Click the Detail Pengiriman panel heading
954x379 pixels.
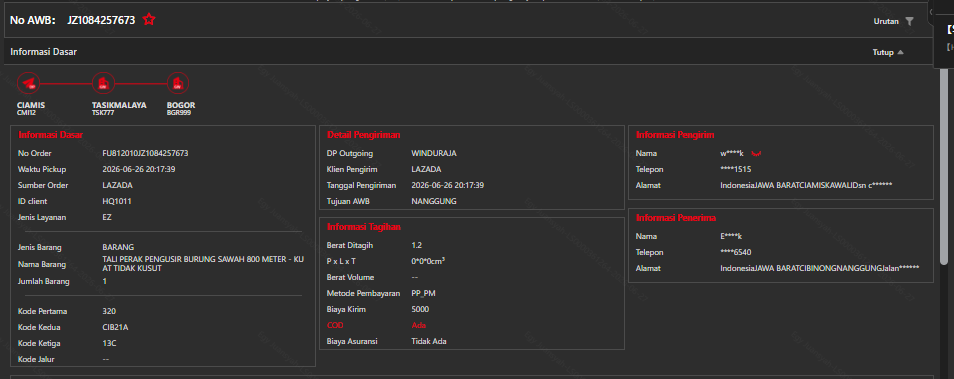coord(364,134)
